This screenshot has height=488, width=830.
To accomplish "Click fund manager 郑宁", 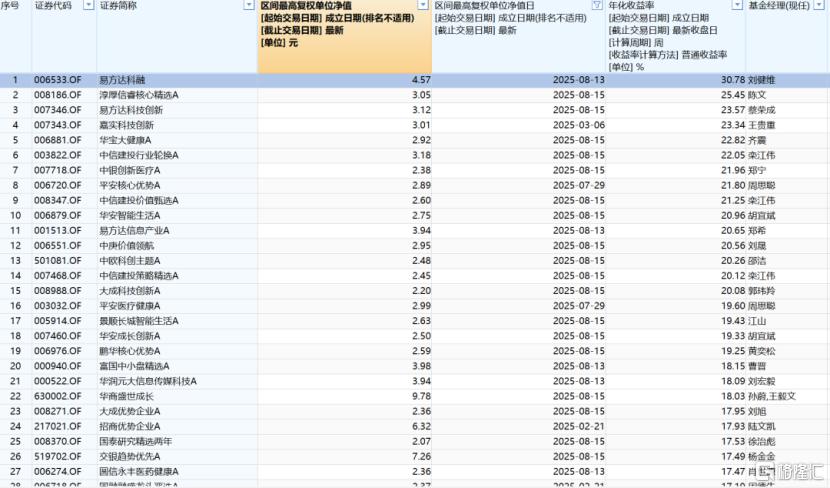I will click(x=757, y=170).
